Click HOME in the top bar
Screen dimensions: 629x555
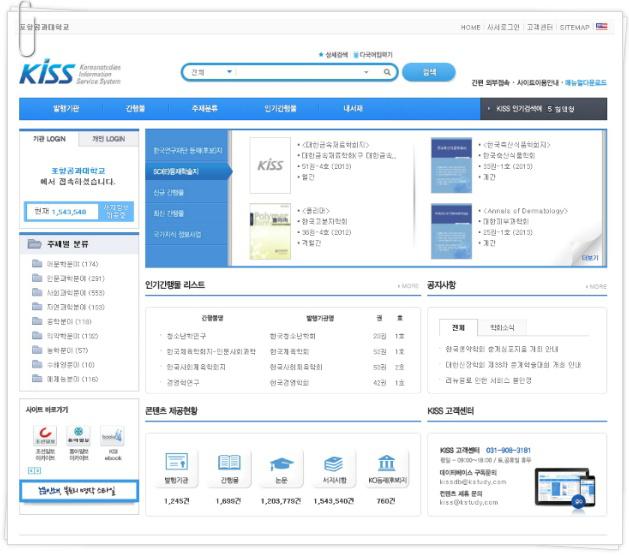point(470,27)
